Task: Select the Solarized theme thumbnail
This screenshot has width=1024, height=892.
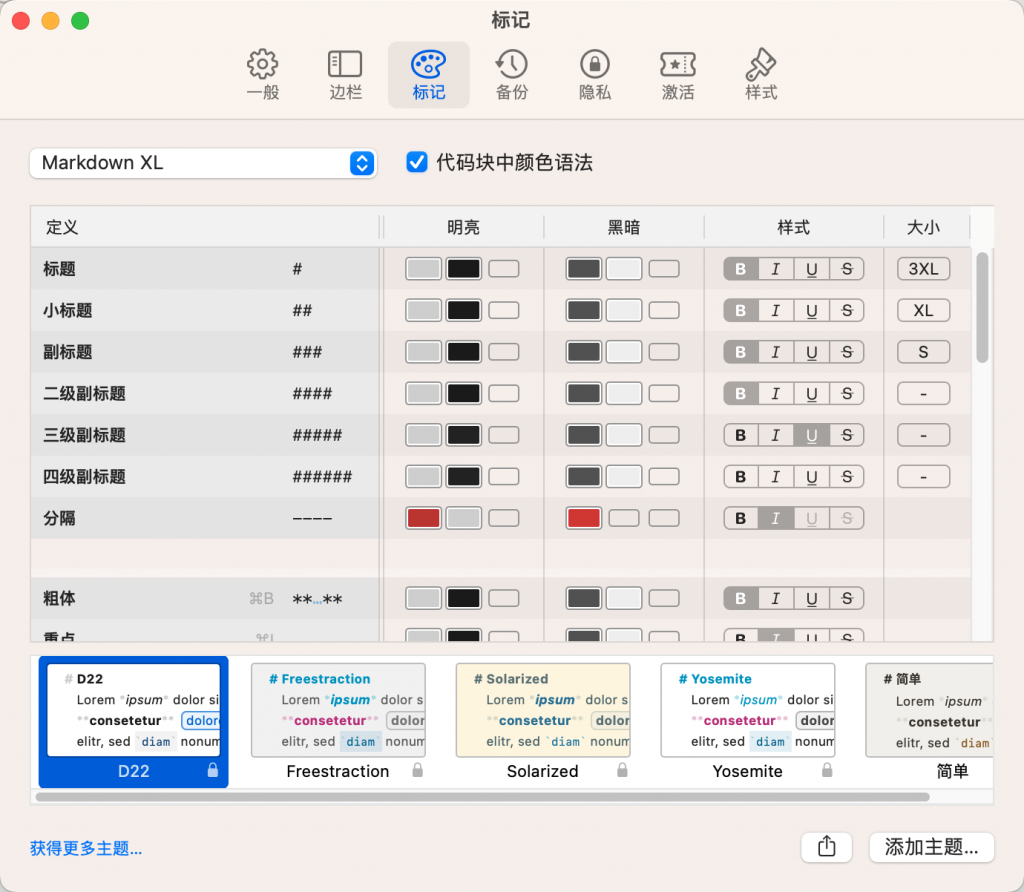Action: [542, 710]
